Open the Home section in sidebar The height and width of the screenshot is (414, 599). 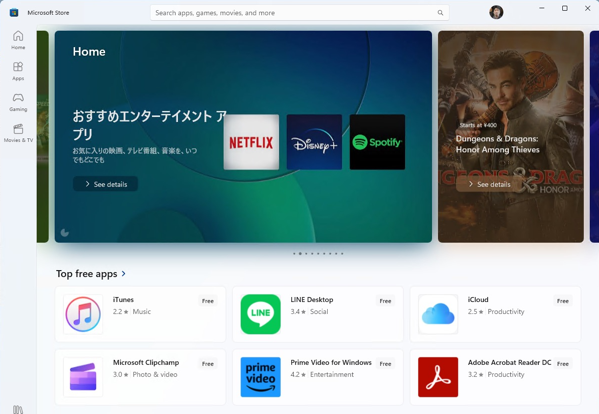[18, 40]
